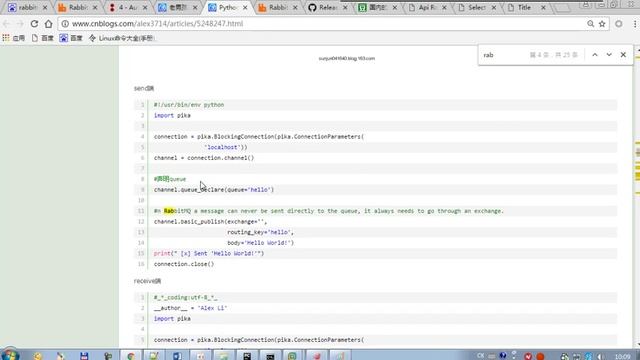
Task: Switch to the 'Relea' GitHub tab
Action: tap(328, 7)
